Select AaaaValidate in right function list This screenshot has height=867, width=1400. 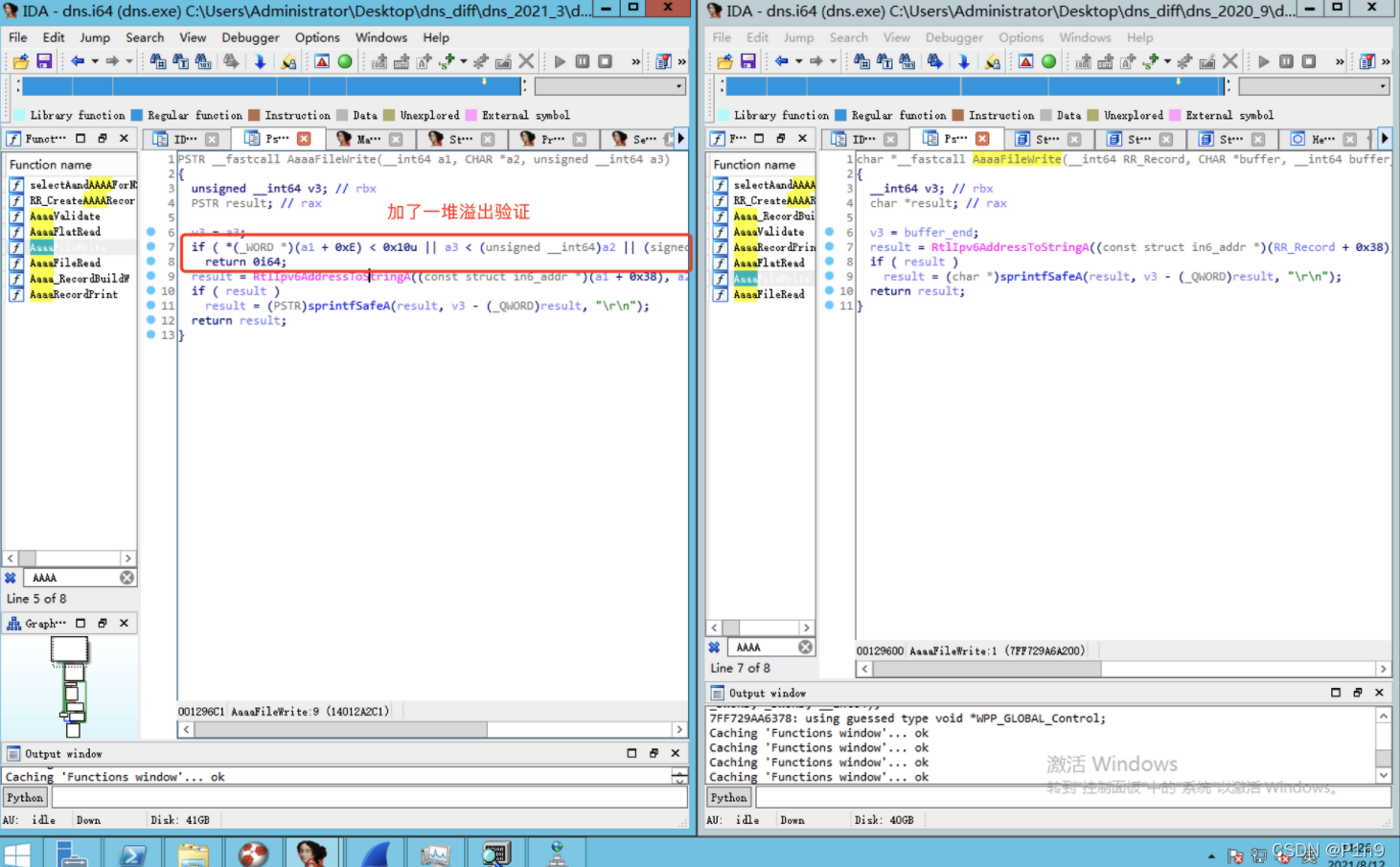769,232
